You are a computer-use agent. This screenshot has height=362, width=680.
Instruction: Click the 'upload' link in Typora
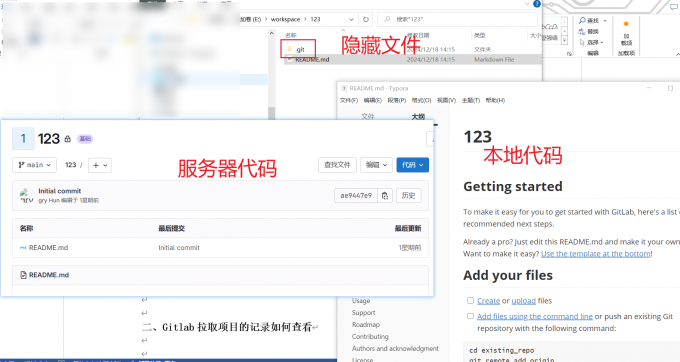pyautogui.click(x=523, y=300)
